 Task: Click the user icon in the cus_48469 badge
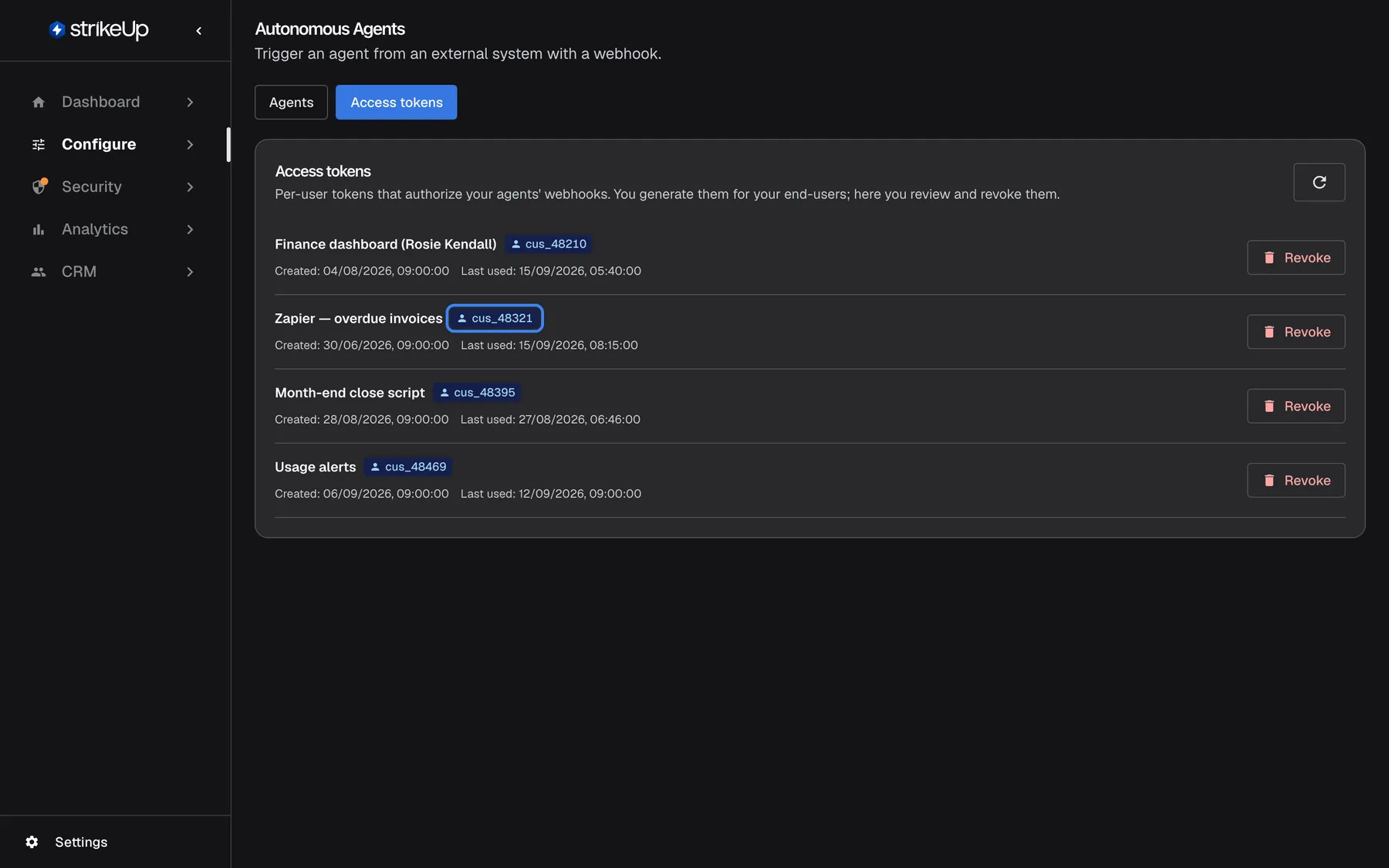pos(375,467)
